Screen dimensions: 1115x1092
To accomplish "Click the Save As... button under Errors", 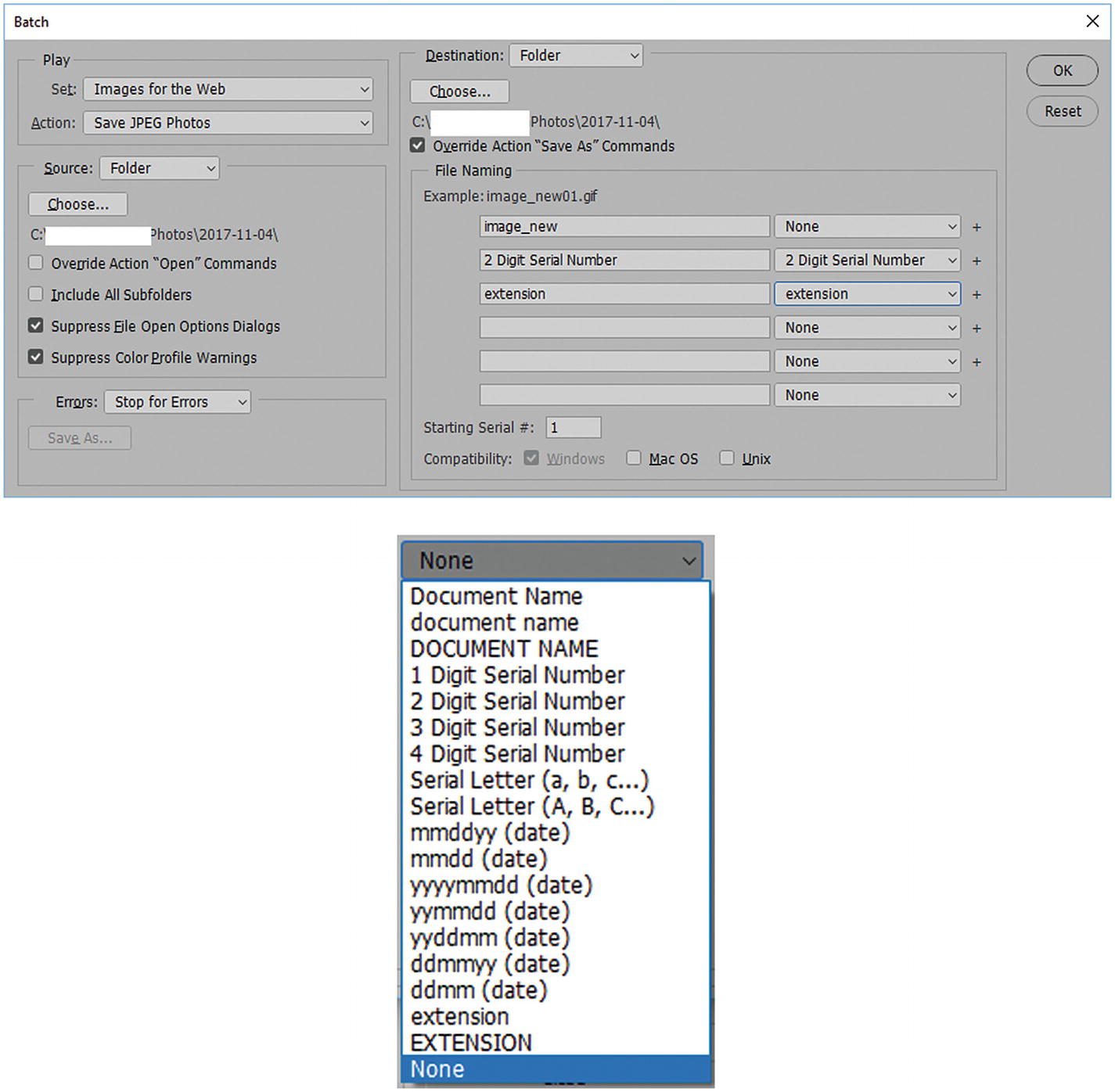I will (80, 438).
